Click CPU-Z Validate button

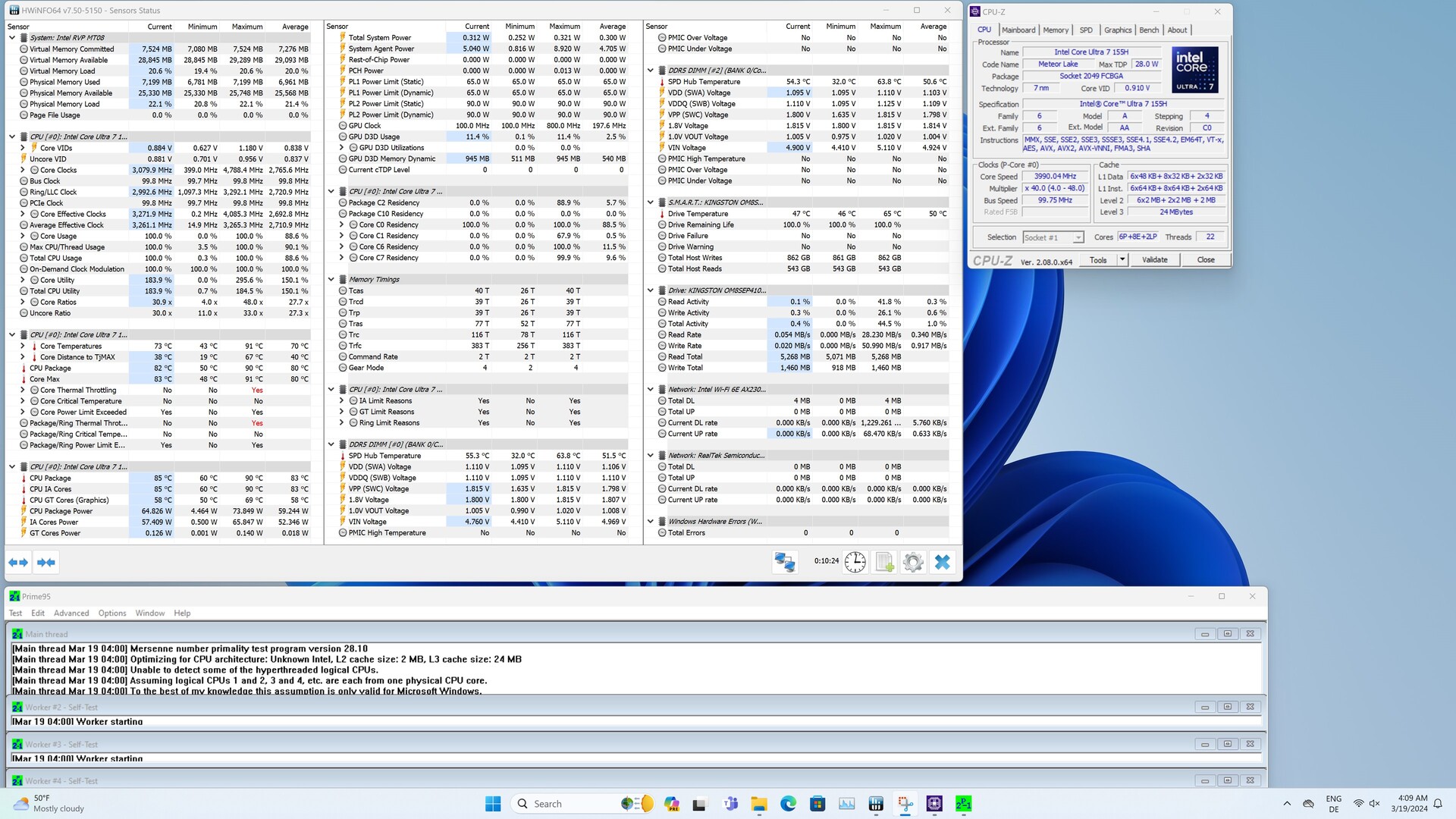(1154, 260)
